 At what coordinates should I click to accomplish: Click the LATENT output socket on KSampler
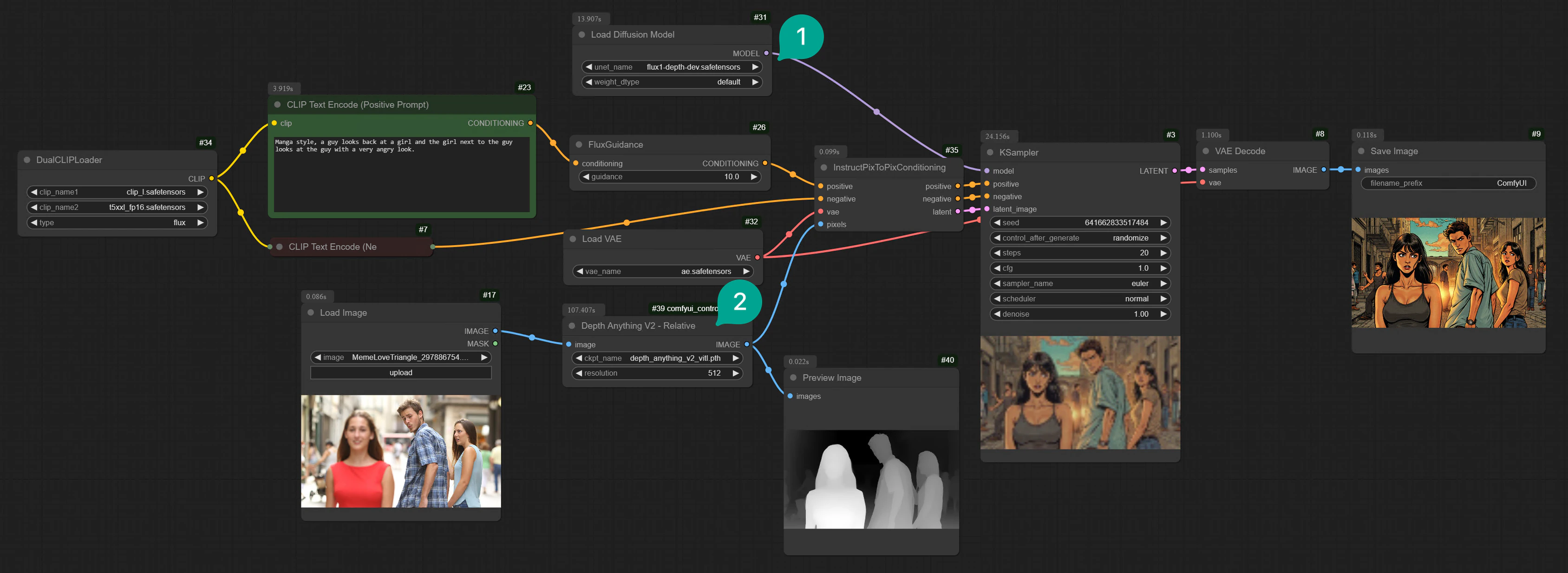point(1174,171)
